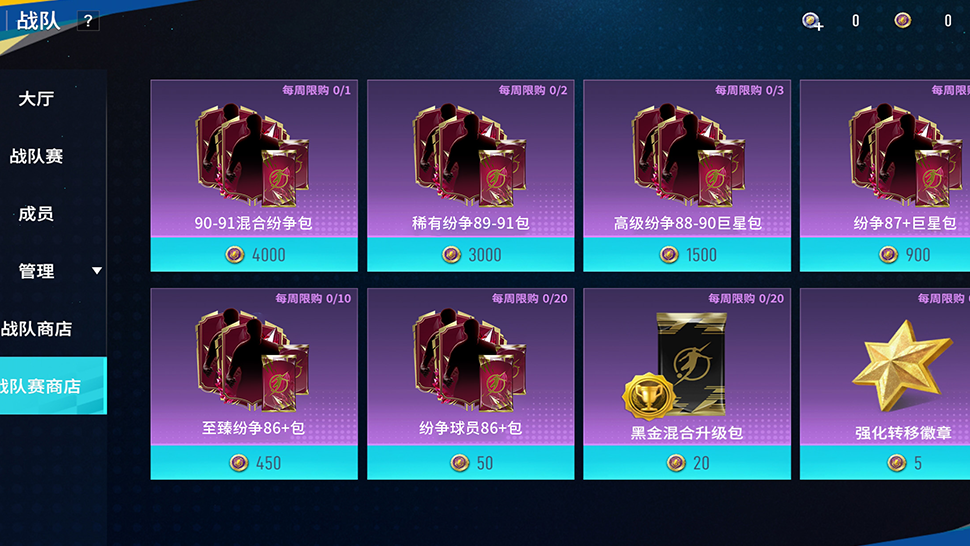
Task: Open the 大厅 sidebar tab
Action: (x=36, y=99)
